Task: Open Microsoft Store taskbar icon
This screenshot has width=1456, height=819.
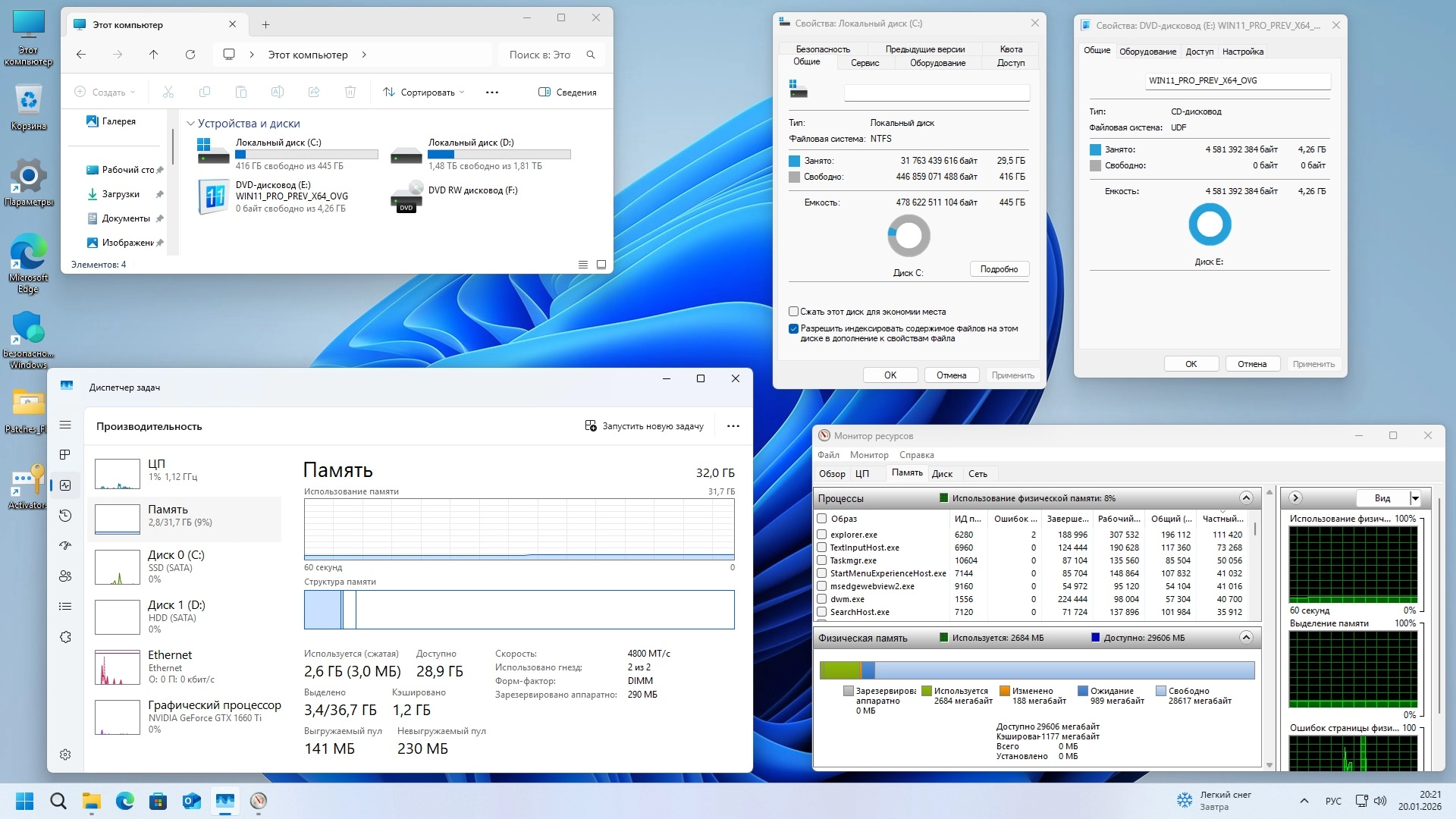Action: [x=158, y=801]
